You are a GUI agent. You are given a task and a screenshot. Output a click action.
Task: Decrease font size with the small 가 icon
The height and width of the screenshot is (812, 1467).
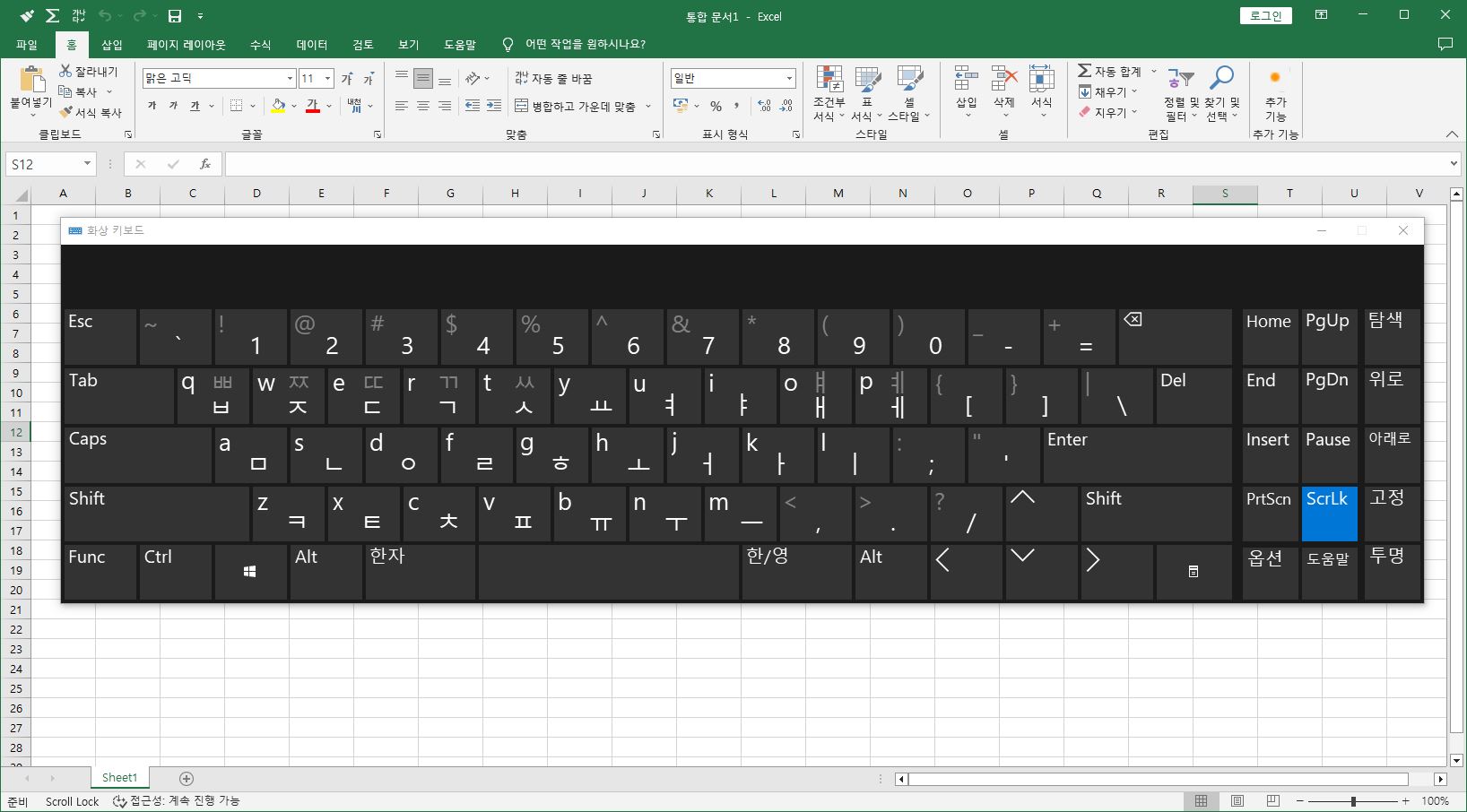click(x=368, y=79)
